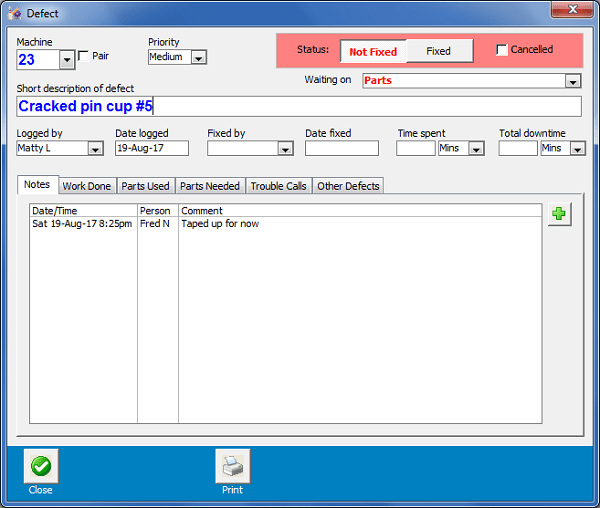Switch to Parts Needed tab
Image resolution: width=600 pixels, height=508 pixels.
[x=210, y=186]
